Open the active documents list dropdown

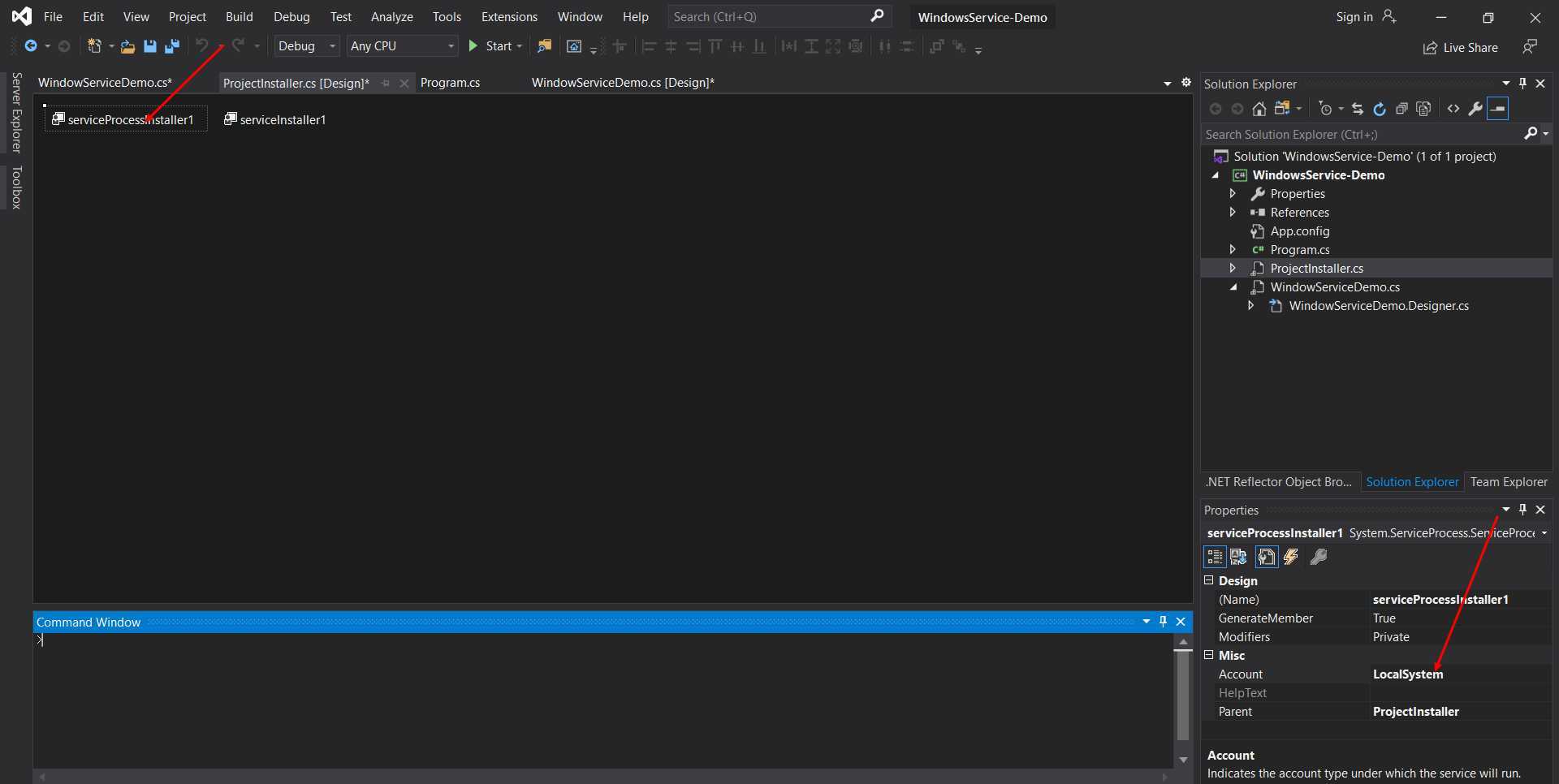(x=1168, y=84)
